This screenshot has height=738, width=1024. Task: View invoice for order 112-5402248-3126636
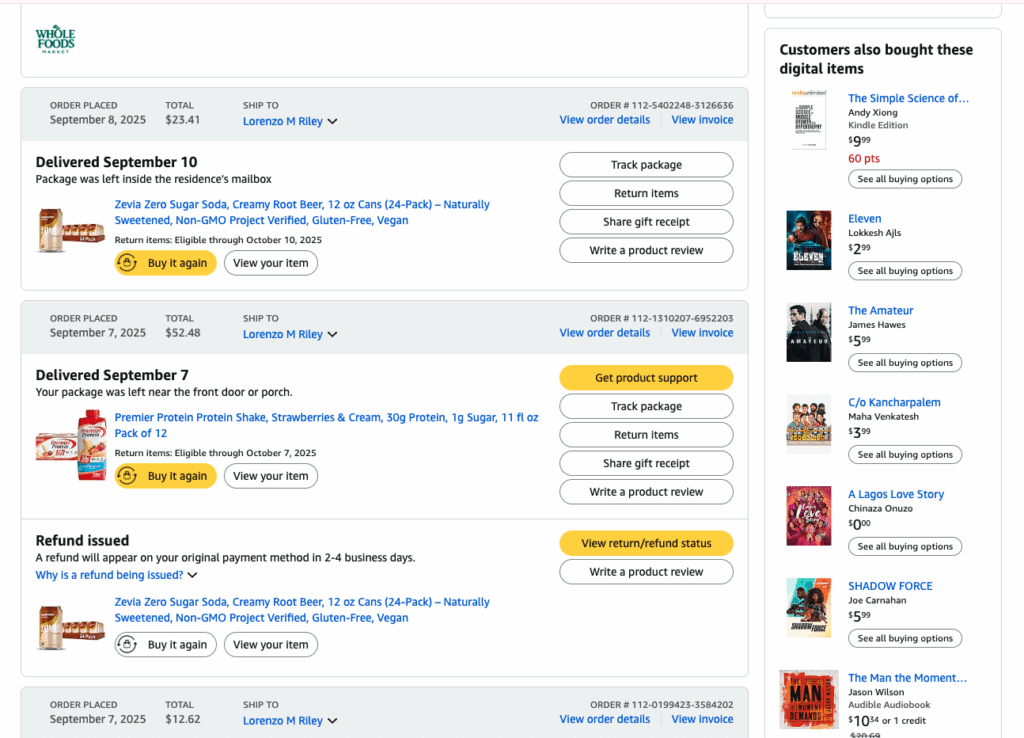point(702,120)
